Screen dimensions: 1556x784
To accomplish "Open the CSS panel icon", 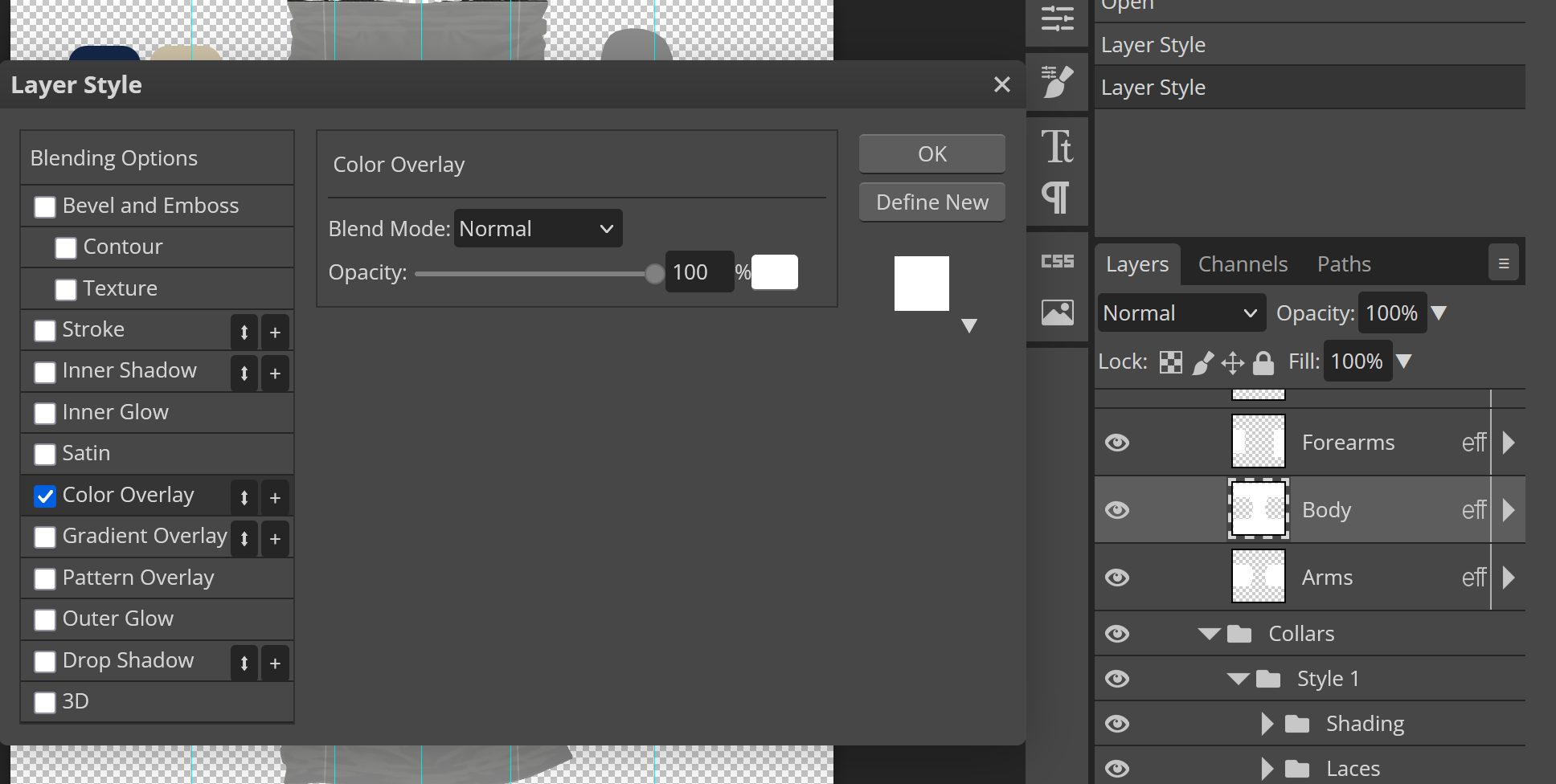I will [x=1057, y=261].
